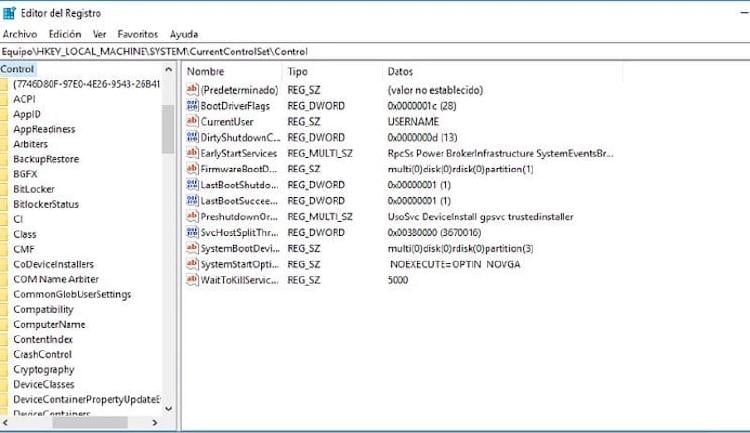Screen dimensions: 750x433
Task: Select the WaitToKillServiceTimeout value icon
Action: (193, 280)
